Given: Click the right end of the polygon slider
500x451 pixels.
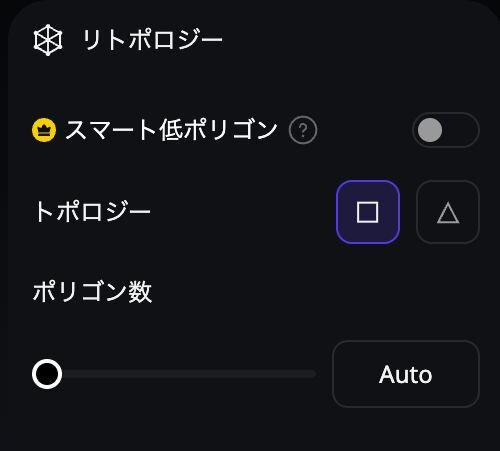Looking at the screenshot, I should coord(313,374).
